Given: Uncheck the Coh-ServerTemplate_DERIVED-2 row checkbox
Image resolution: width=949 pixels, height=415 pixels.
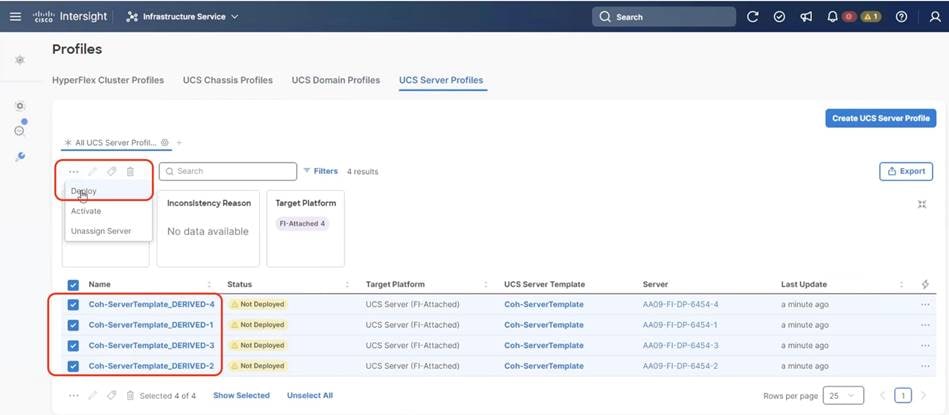Looking at the screenshot, I should click(x=73, y=366).
